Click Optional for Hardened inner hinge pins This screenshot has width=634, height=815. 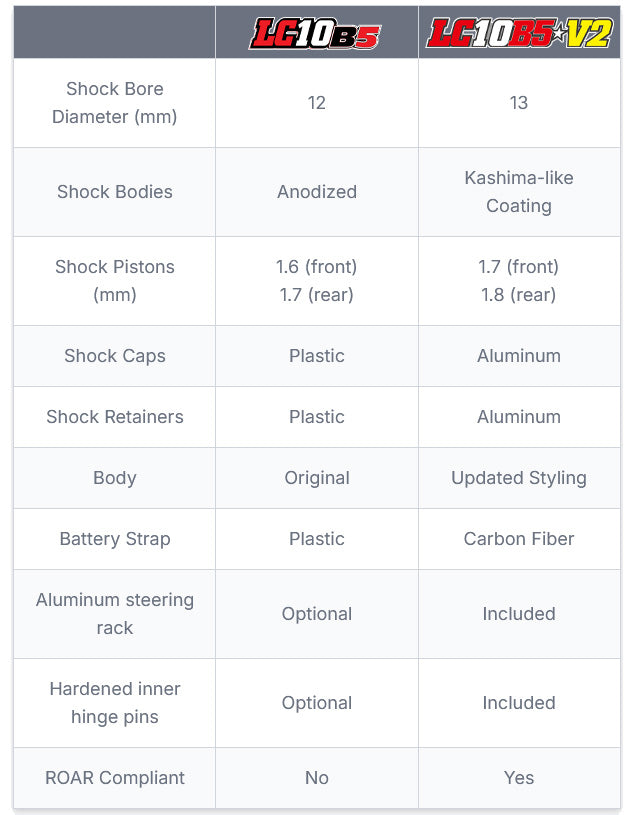point(317,703)
